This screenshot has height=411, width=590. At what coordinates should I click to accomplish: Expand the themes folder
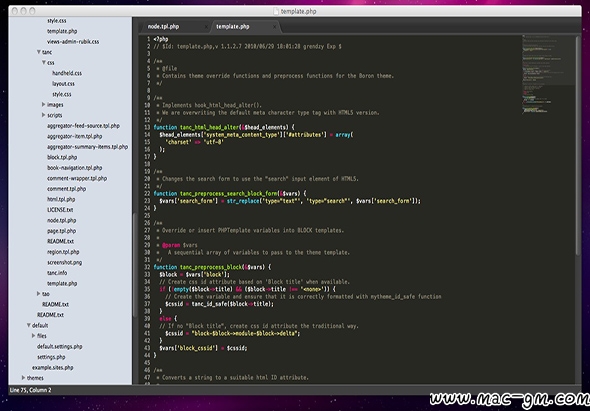click(23, 378)
